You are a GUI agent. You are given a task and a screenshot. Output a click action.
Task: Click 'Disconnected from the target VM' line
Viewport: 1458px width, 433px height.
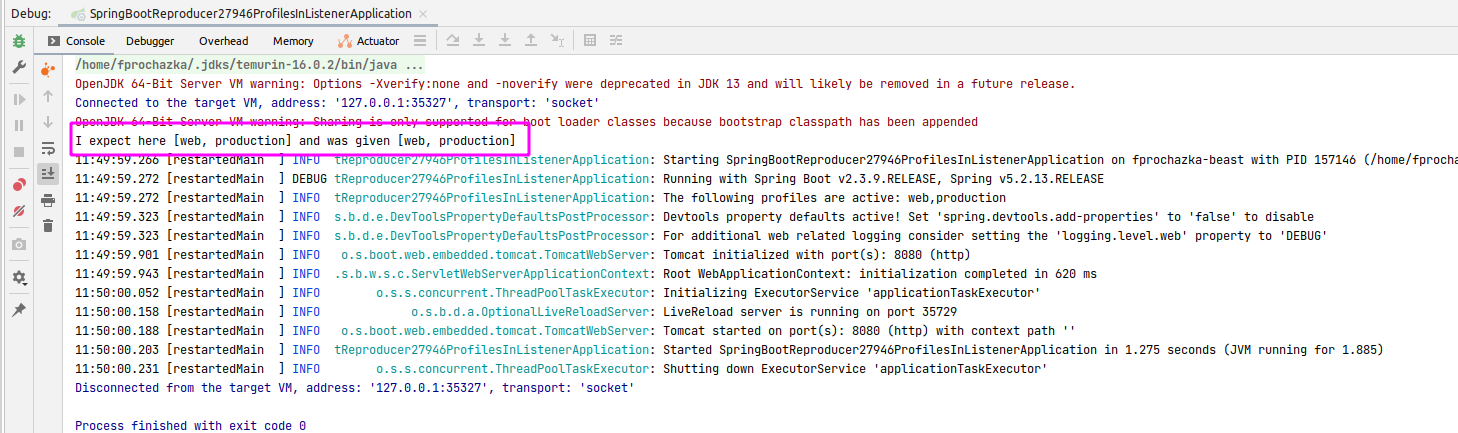tap(354, 388)
